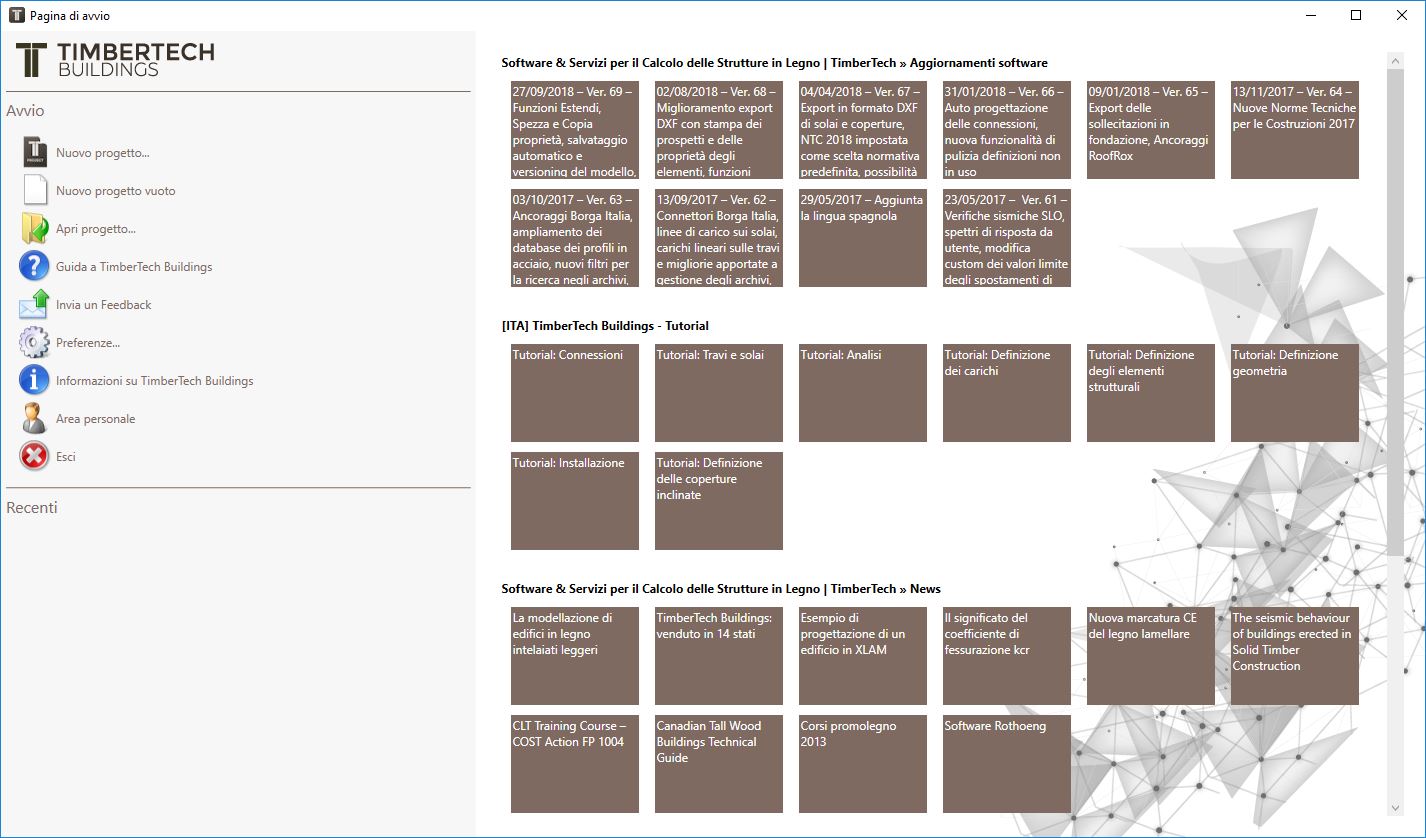
Task: Open Tutorial: Travi e solai tile
Action: (719, 393)
